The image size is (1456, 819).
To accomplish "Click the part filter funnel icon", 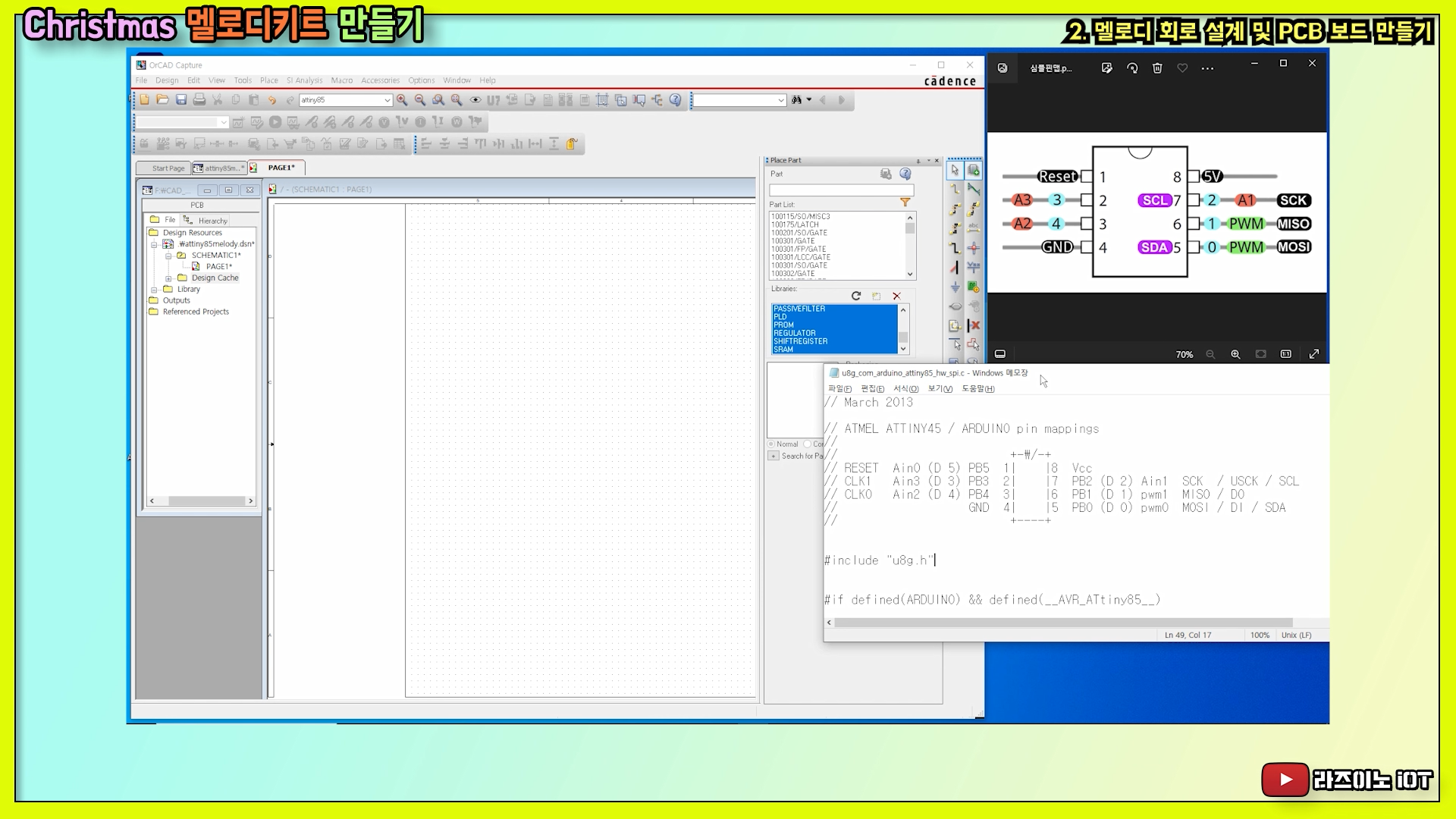I will [905, 202].
